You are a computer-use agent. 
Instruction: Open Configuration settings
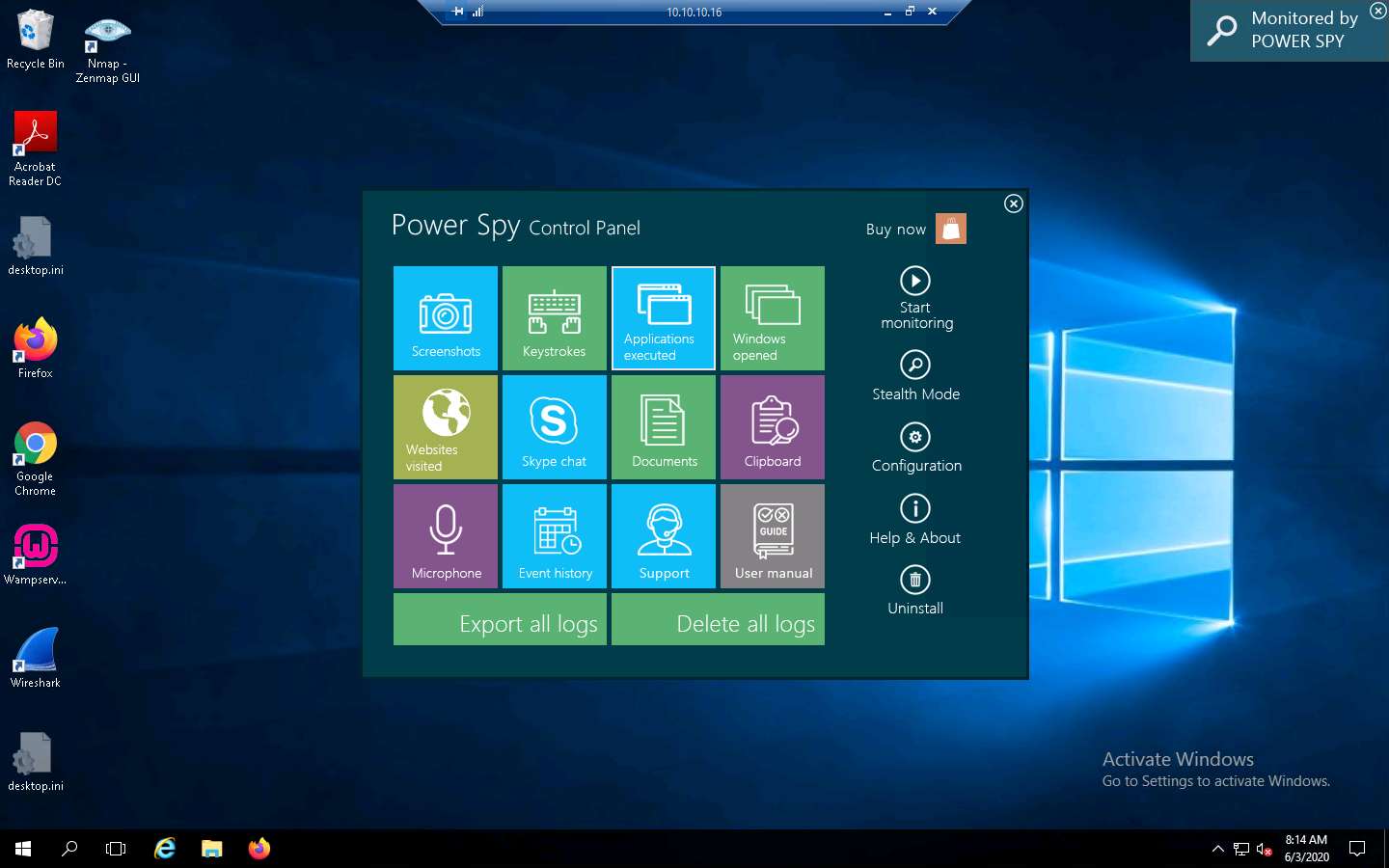tap(915, 448)
